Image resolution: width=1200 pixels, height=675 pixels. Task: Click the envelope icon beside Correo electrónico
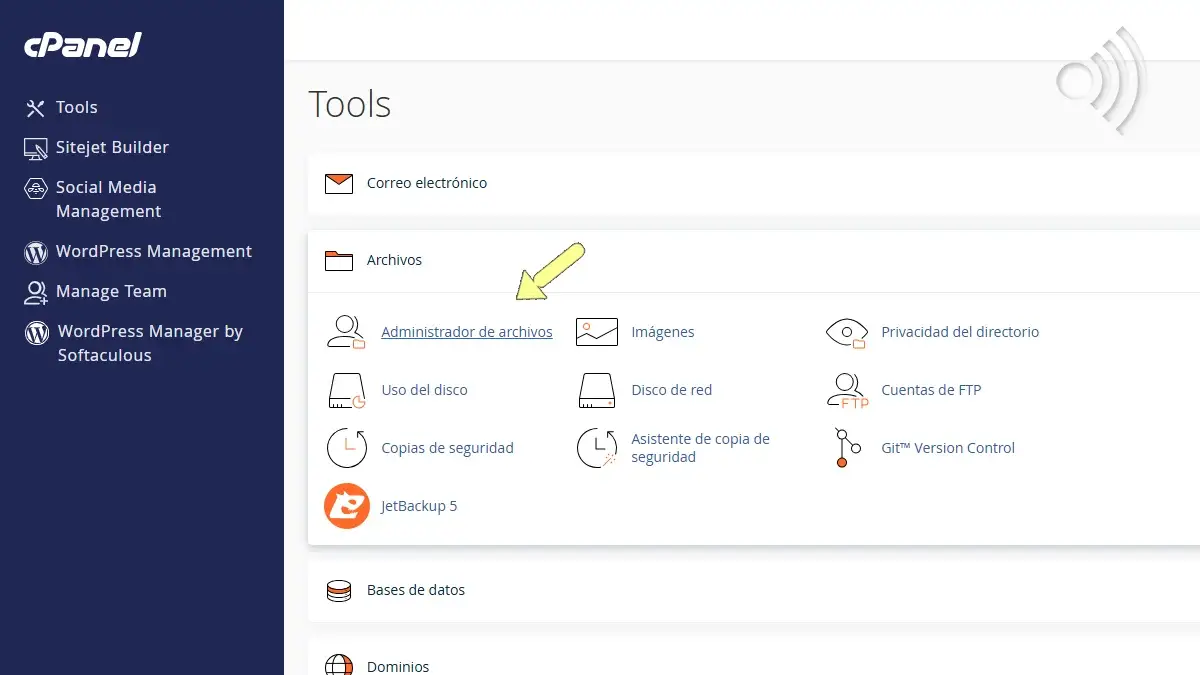339,183
